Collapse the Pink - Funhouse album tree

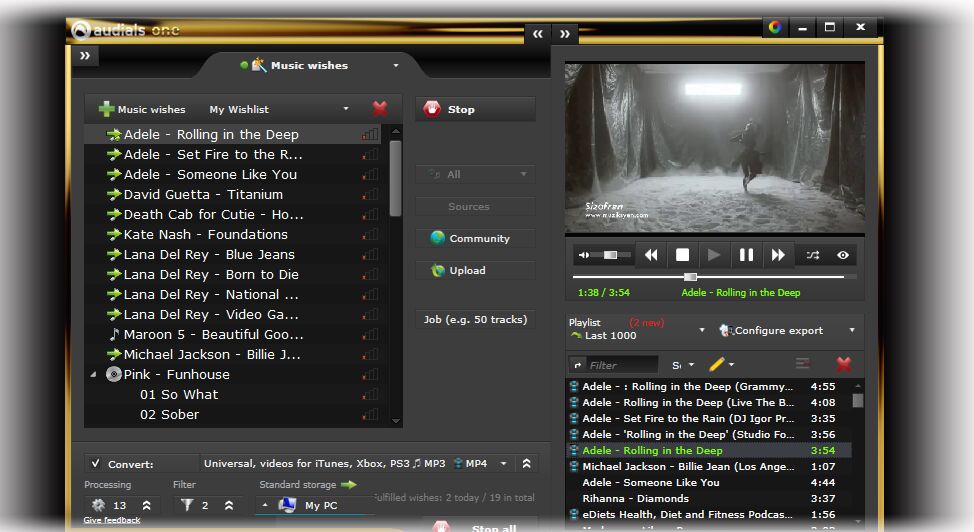pos(94,374)
